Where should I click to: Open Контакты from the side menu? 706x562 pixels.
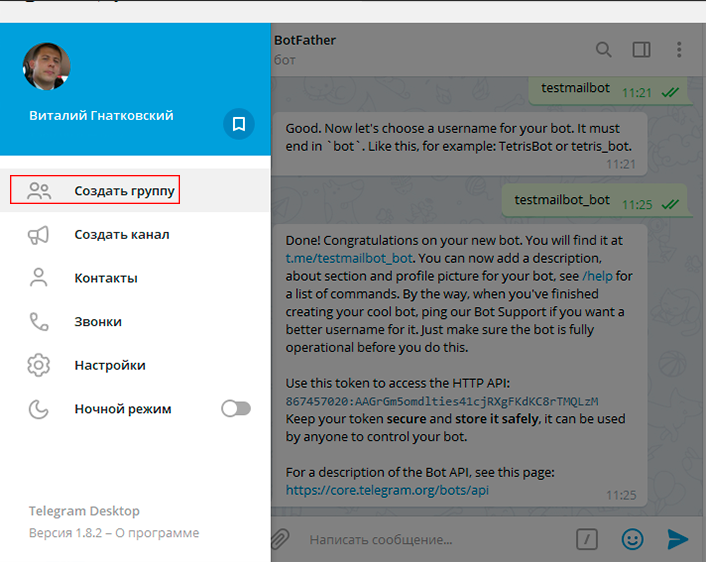pos(135,278)
